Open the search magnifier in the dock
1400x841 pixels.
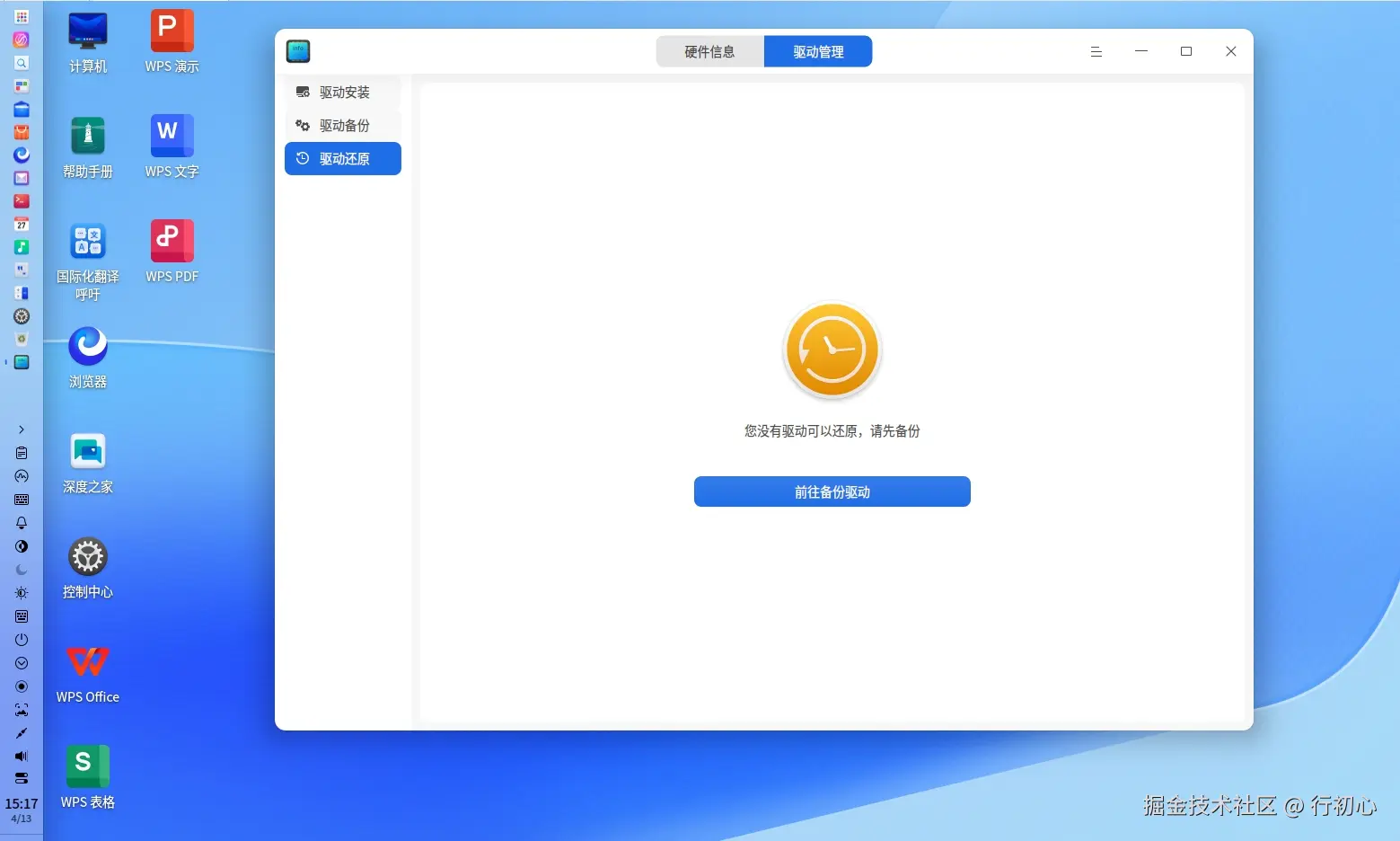click(22, 63)
